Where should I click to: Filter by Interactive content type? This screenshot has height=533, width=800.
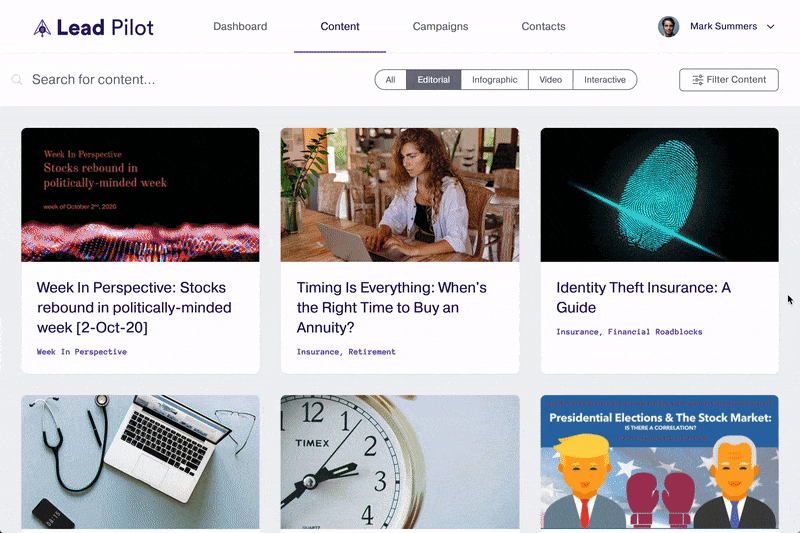pos(605,80)
